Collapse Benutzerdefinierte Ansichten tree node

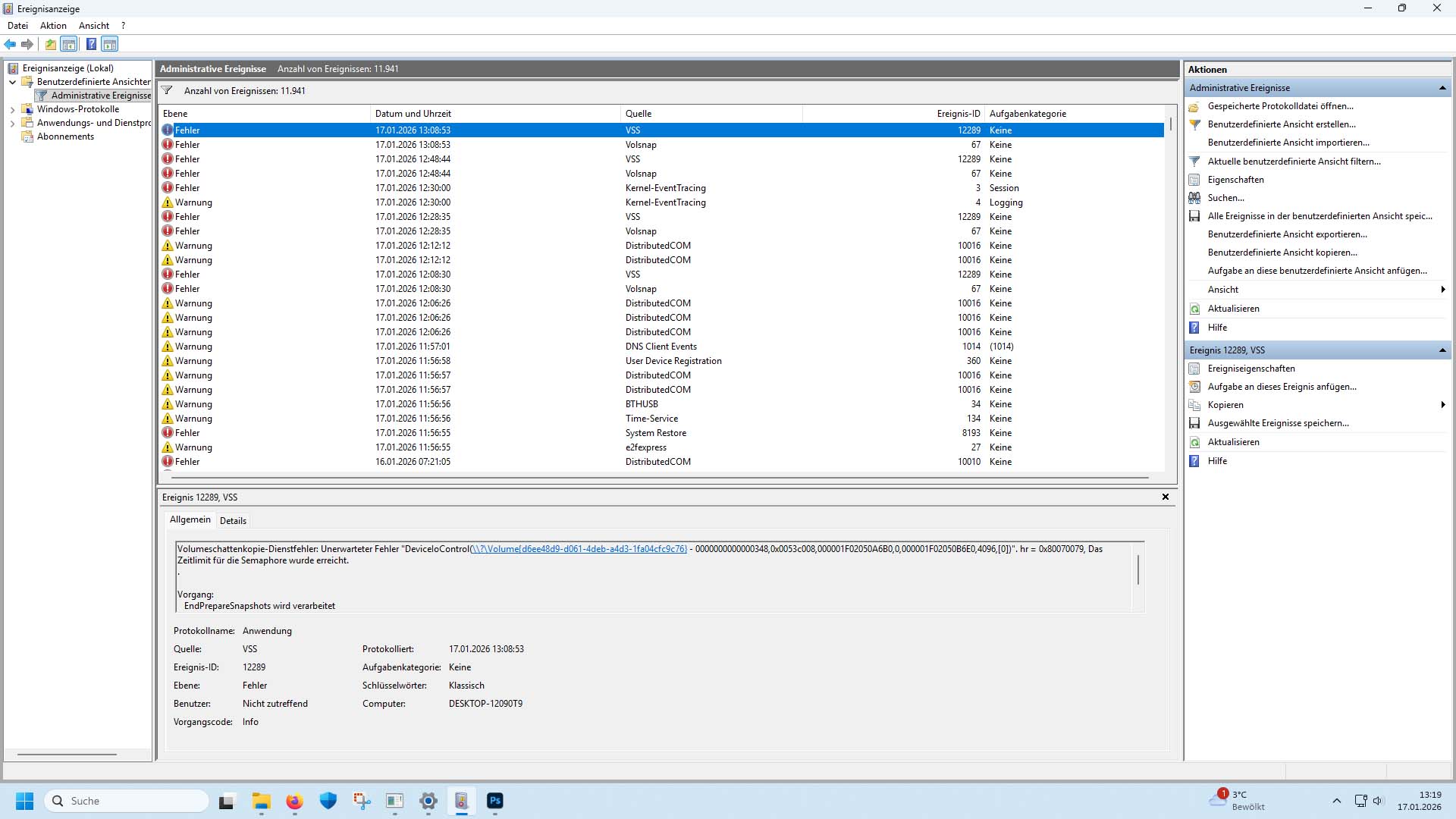[12, 82]
